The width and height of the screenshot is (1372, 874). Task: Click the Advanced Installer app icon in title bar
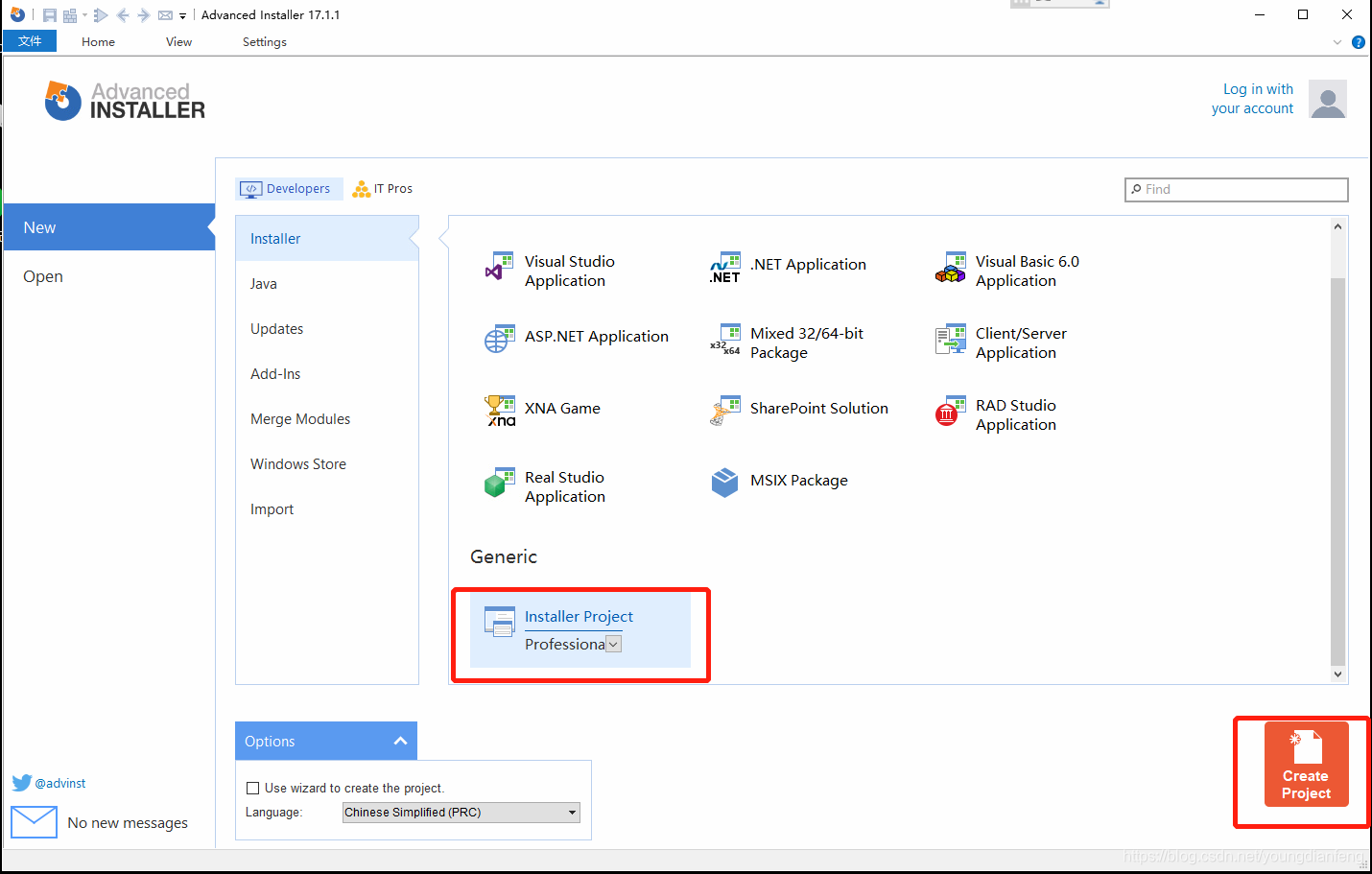[x=17, y=14]
